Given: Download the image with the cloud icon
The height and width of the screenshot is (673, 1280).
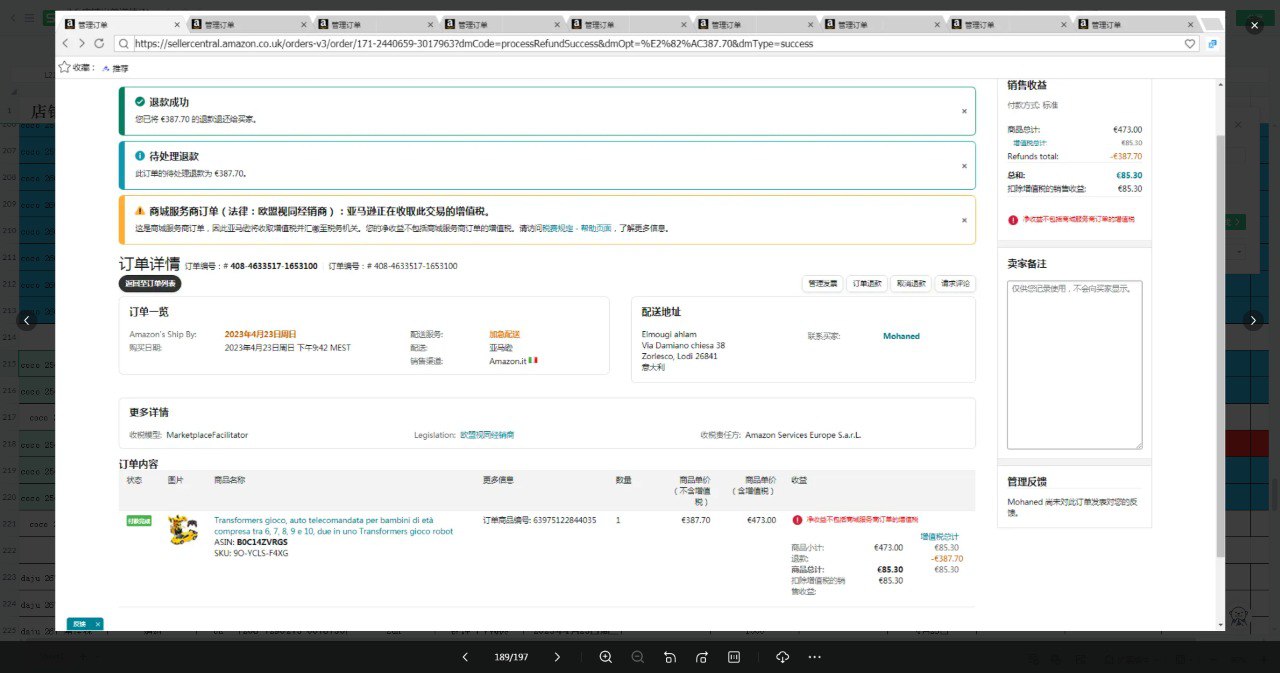Looking at the screenshot, I should click(x=782, y=657).
